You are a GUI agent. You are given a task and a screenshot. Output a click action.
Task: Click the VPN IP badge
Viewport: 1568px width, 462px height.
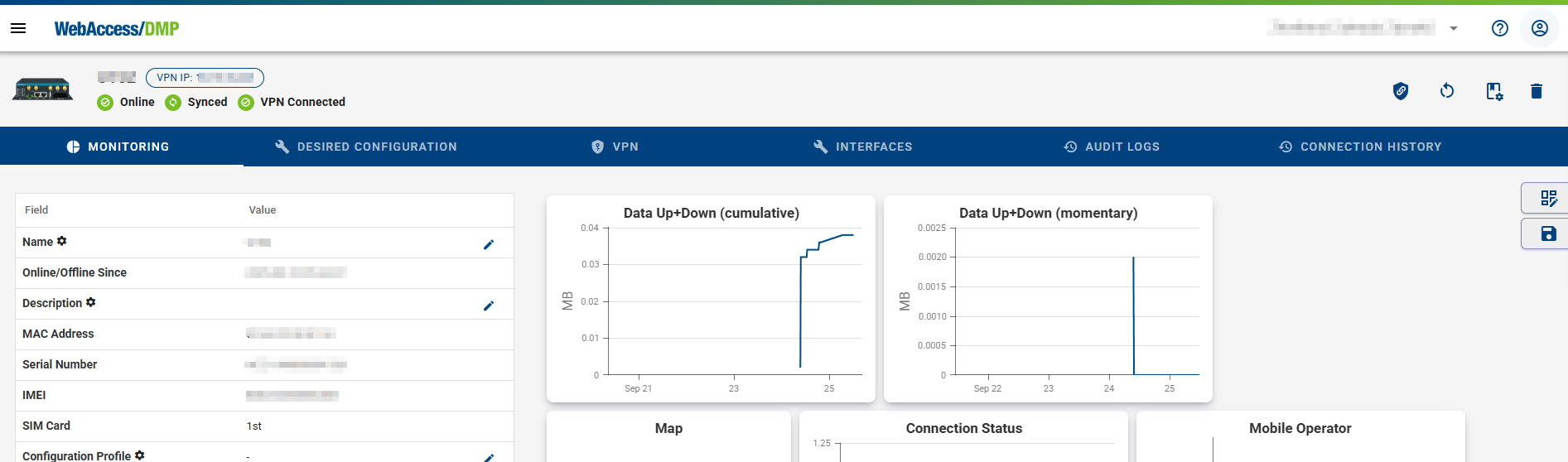(x=205, y=78)
